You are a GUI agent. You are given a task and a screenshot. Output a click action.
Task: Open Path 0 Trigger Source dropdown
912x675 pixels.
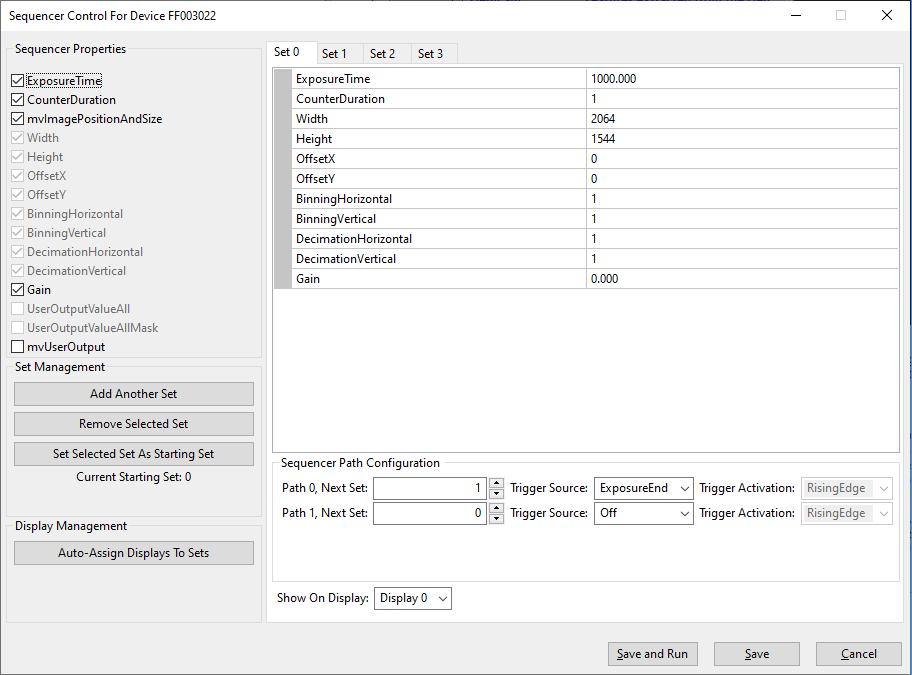tap(643, 488)
